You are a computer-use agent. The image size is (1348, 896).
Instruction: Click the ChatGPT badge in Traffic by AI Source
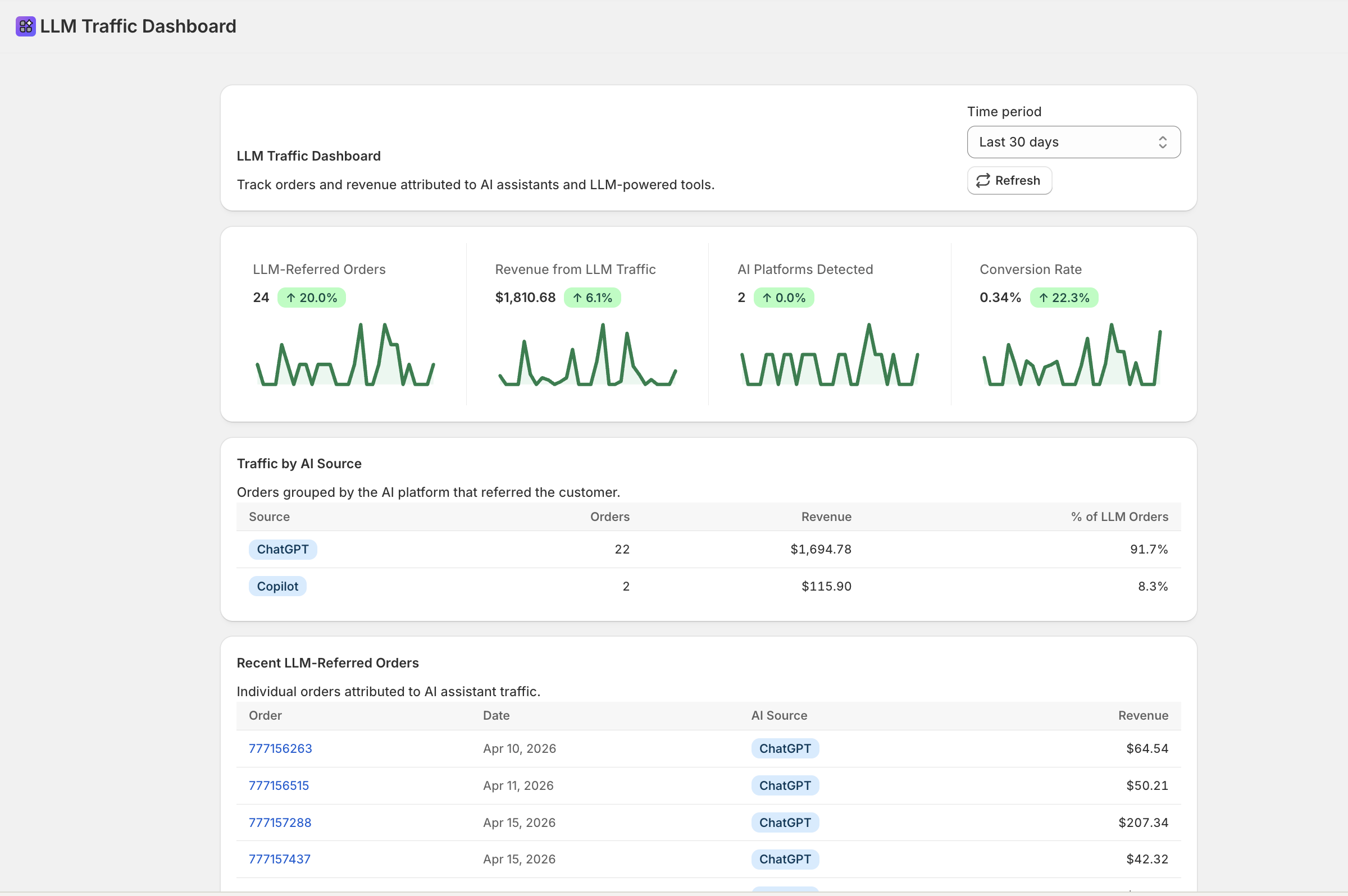pyautogui.click(x=283, y=550)
